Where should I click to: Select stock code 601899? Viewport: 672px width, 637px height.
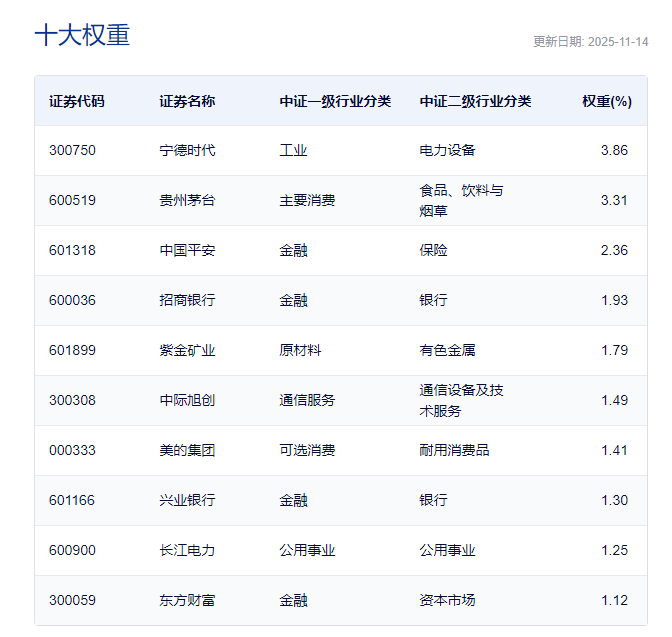72,350
